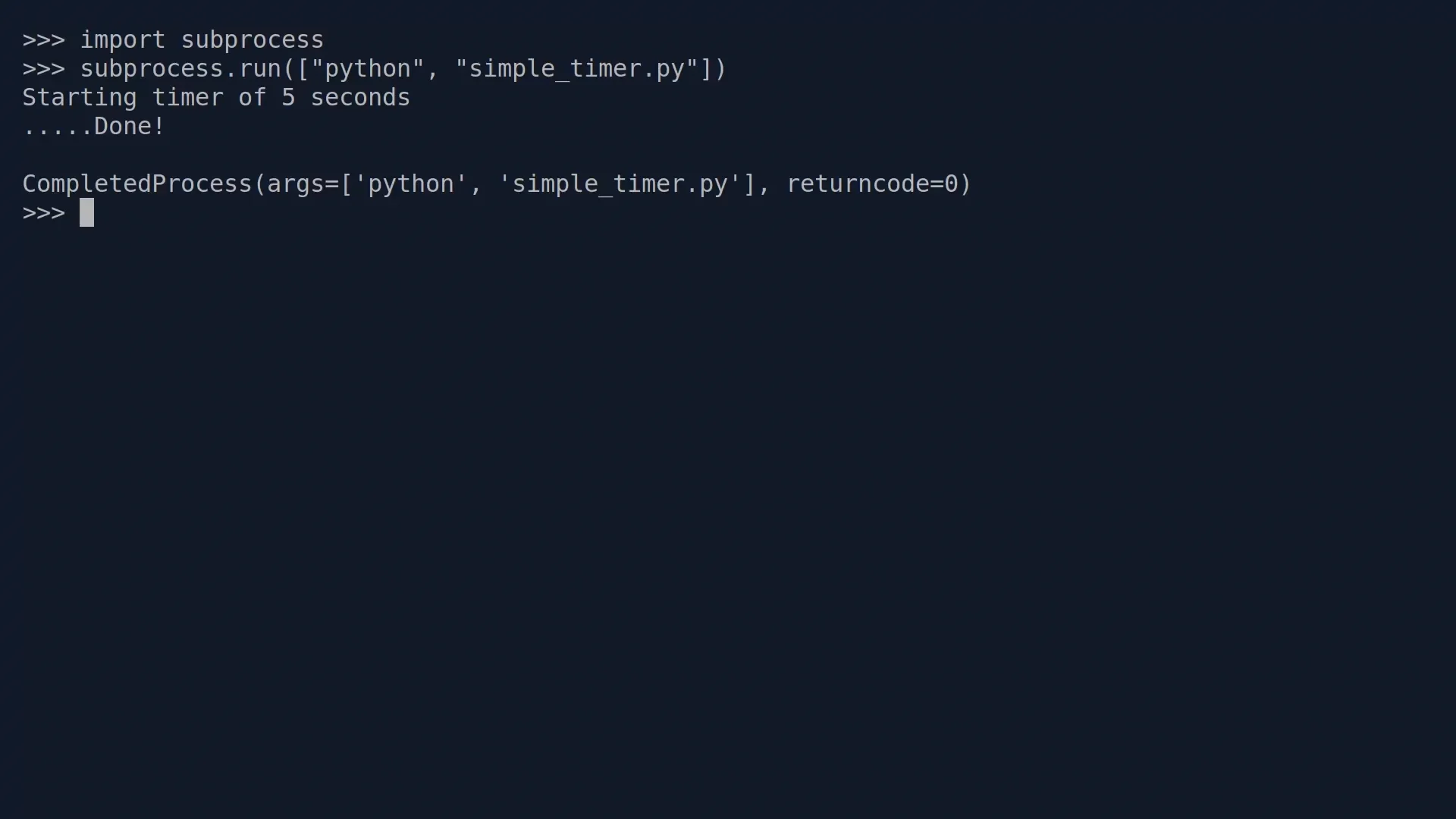
Task: Click the last ">>>" prompt symbol
Action: (43, 213)
